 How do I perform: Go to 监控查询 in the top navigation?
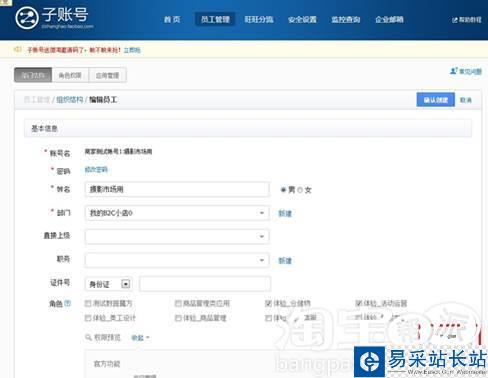tap(346, 19)
